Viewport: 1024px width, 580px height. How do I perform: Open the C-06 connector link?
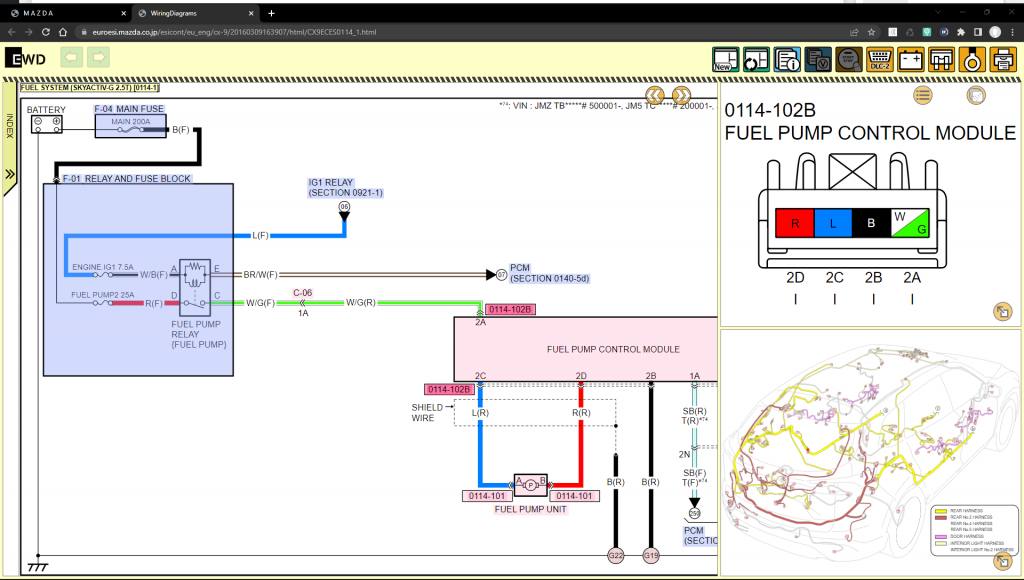click(x=303, y=293)
